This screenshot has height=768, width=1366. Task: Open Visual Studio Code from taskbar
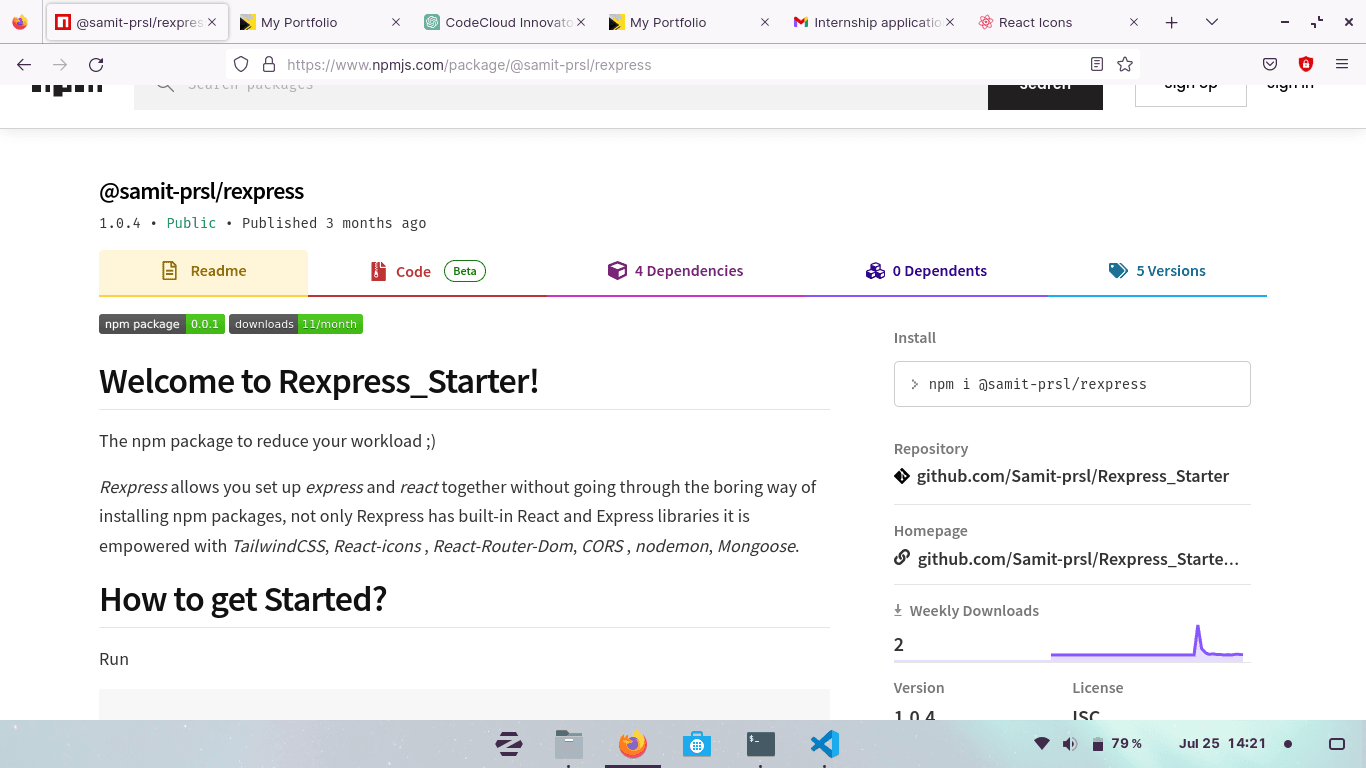click(x=824, y=744)
